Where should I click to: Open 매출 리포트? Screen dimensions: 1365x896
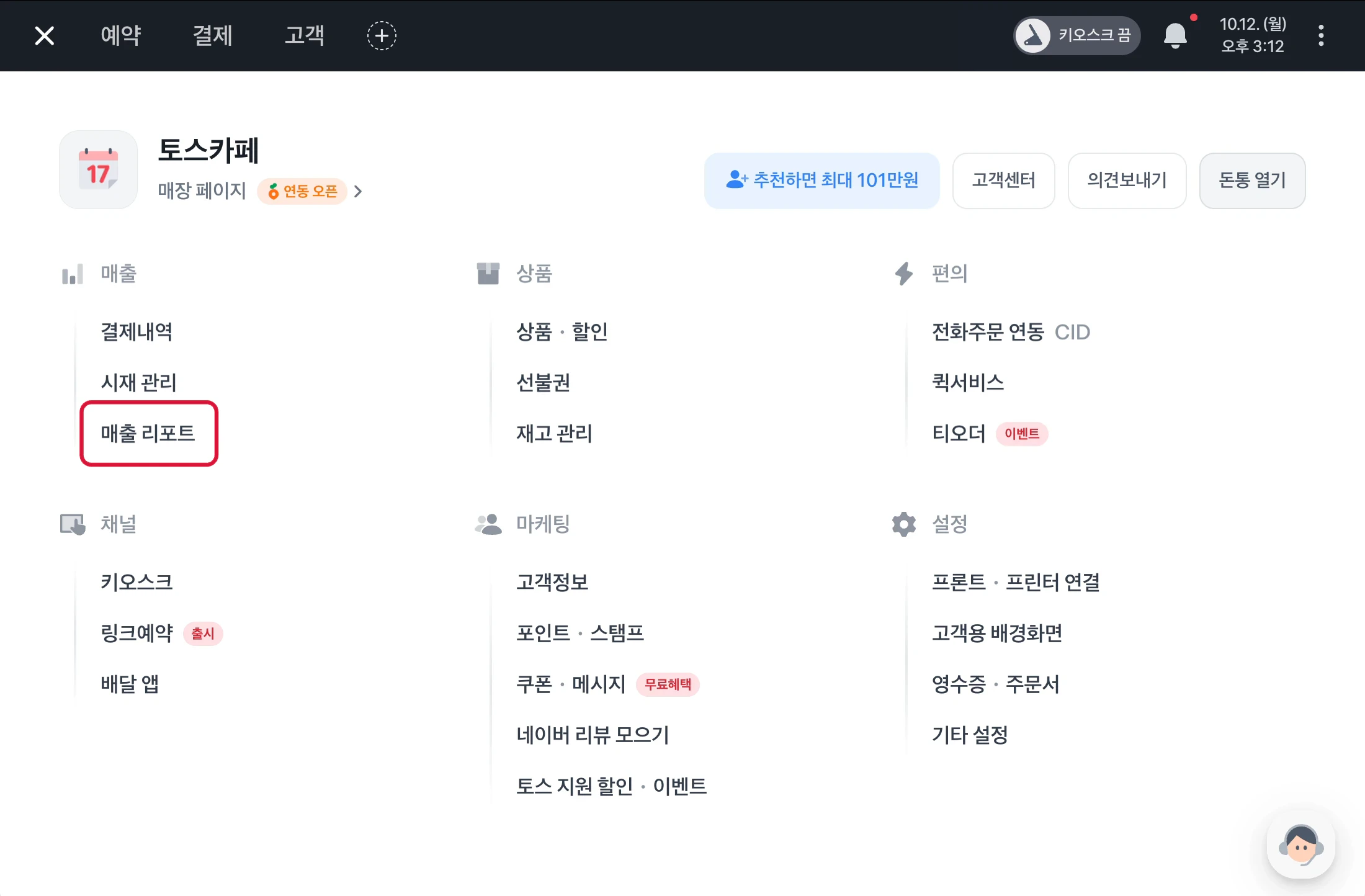[x=148, y=433]
